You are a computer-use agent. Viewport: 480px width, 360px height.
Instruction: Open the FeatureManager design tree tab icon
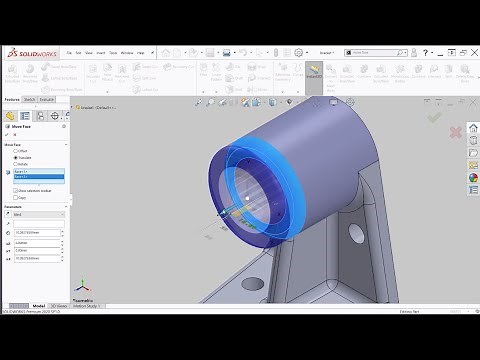[10, 116]
